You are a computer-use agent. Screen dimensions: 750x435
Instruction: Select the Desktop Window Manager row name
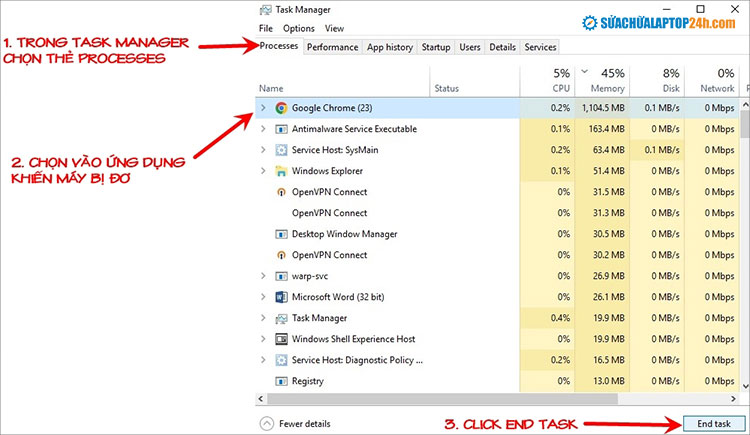pos(344,234)
